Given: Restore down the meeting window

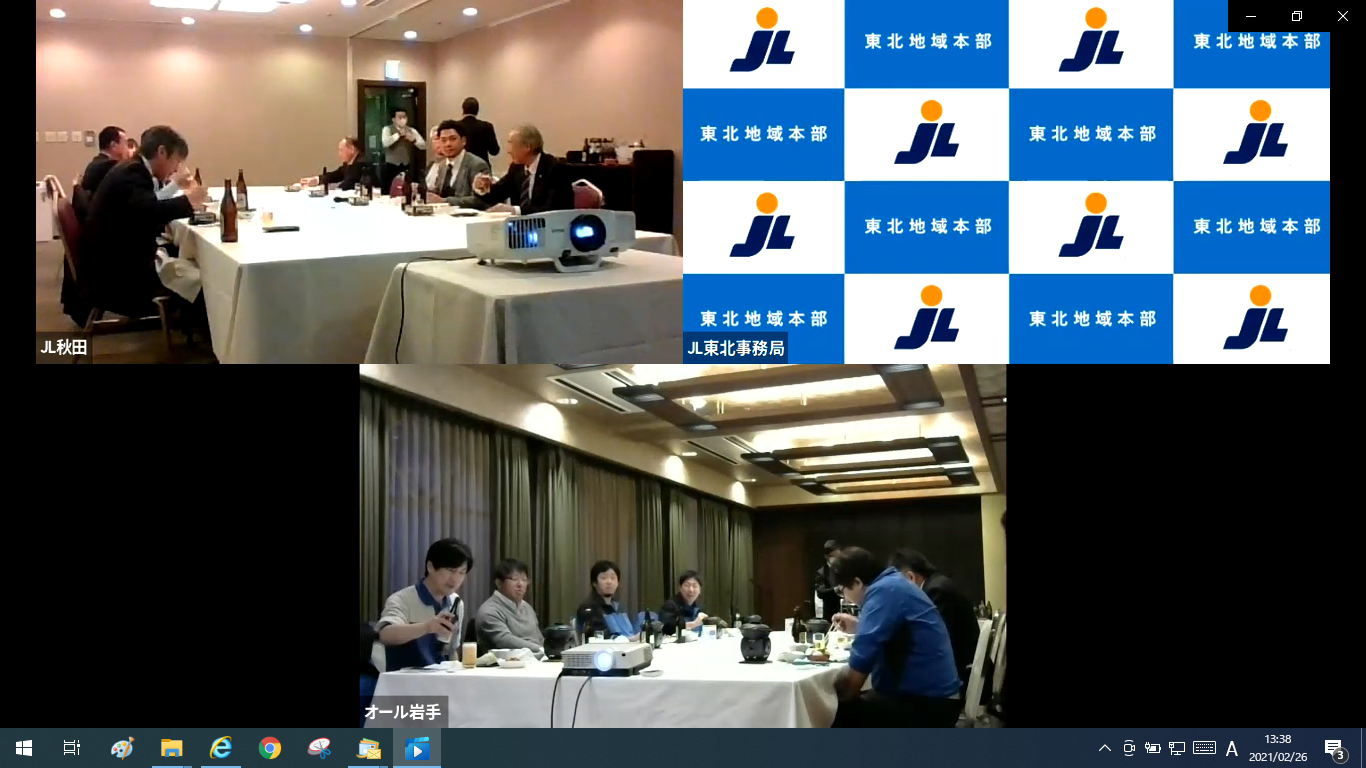Looking at the screenshot, I should coord(1297,16).
